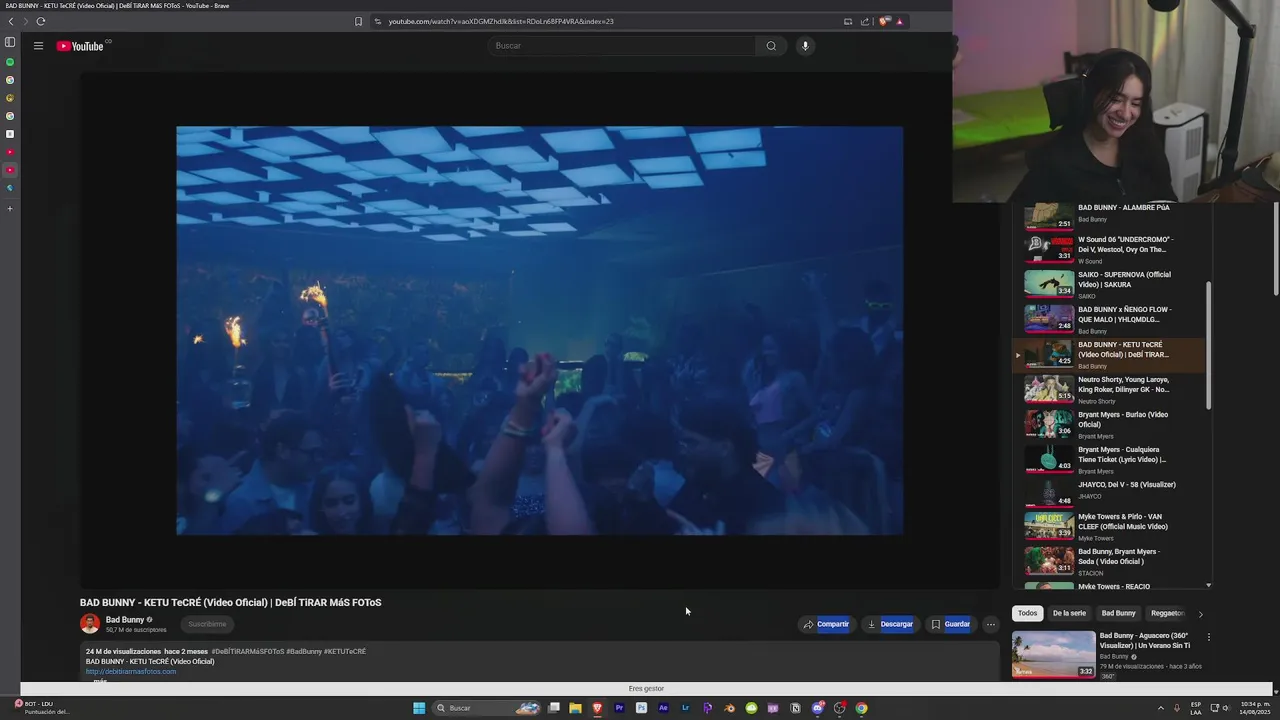Open Bad Bunny channel avatar
Viewport: 1280px width, 720px height.
(90, 624)
